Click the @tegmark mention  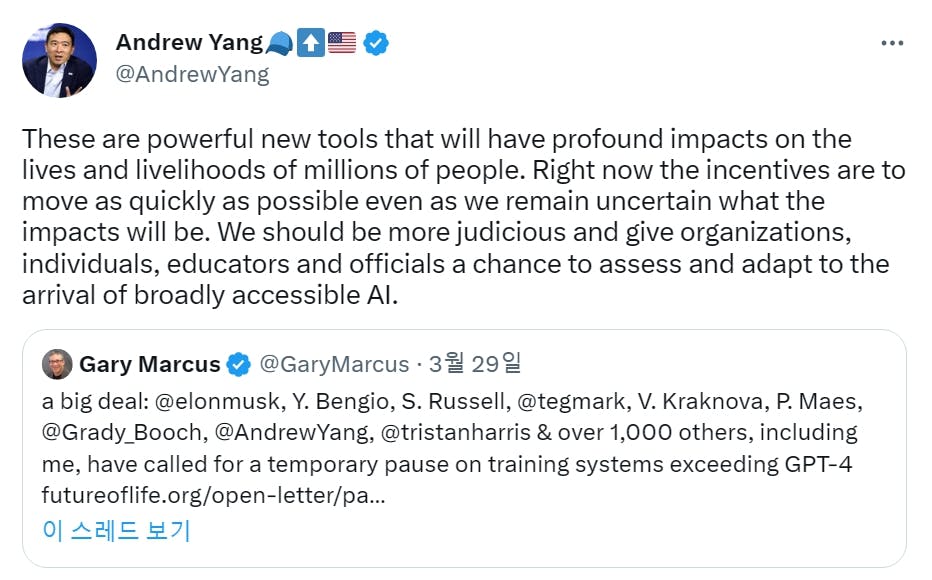point(571,402)
